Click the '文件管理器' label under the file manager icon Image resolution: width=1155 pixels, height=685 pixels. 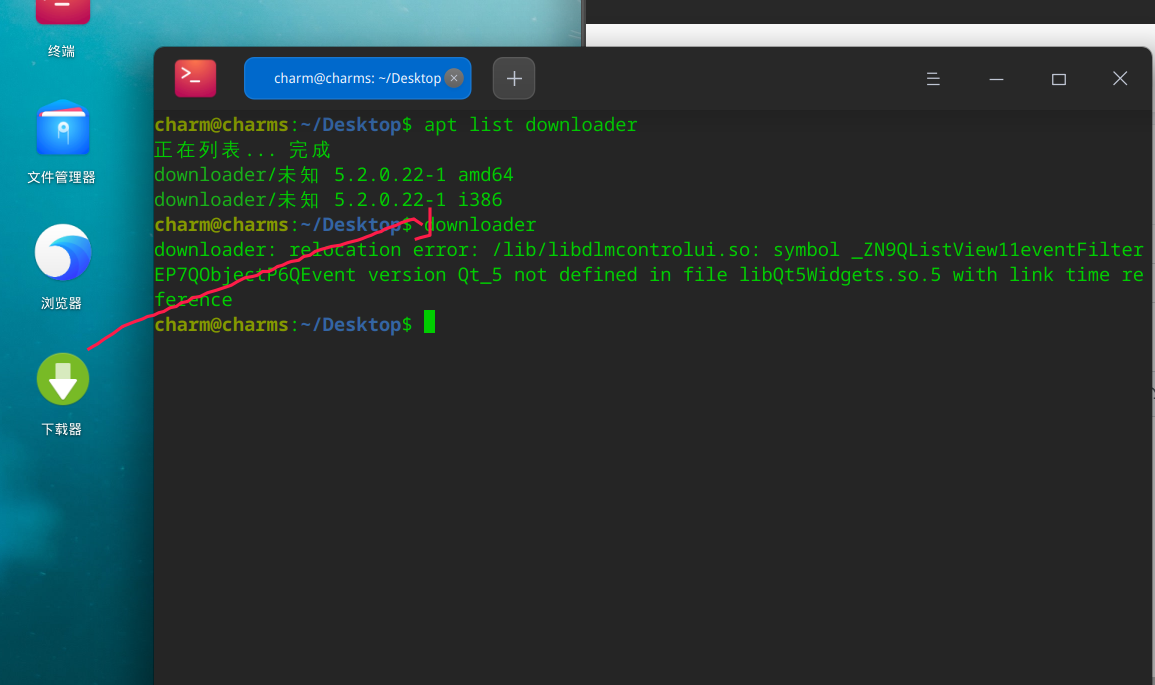[62, 178]
